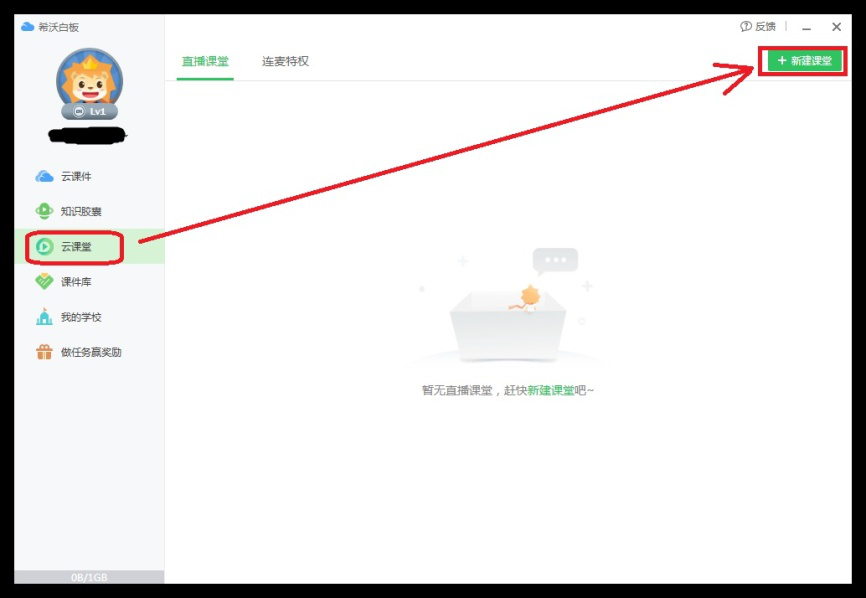Open the 云课堂 play icon
This screenshot has width=866, height=598.
44,246
